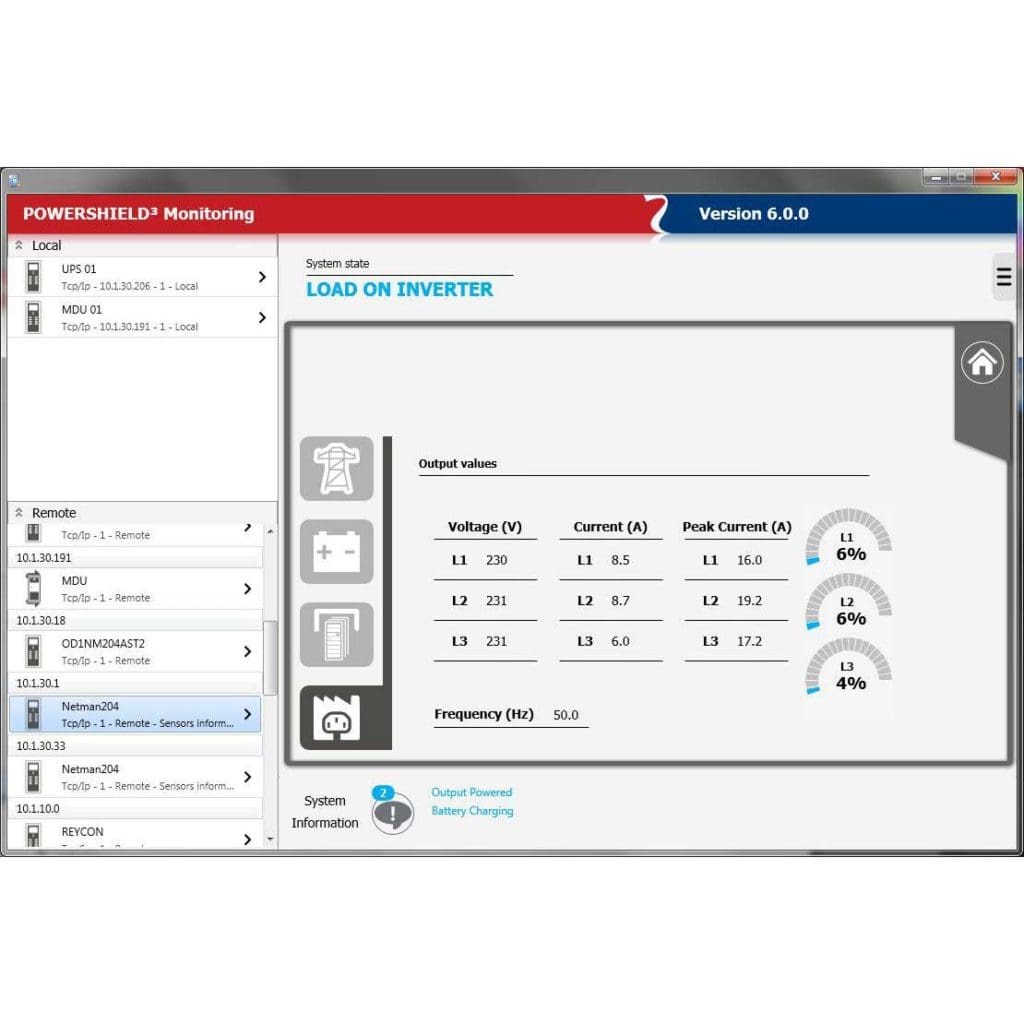Click the Voltage (V) column header
Image resolution: width=1024 pixels, height=1024 pixels.
(485, 526)
